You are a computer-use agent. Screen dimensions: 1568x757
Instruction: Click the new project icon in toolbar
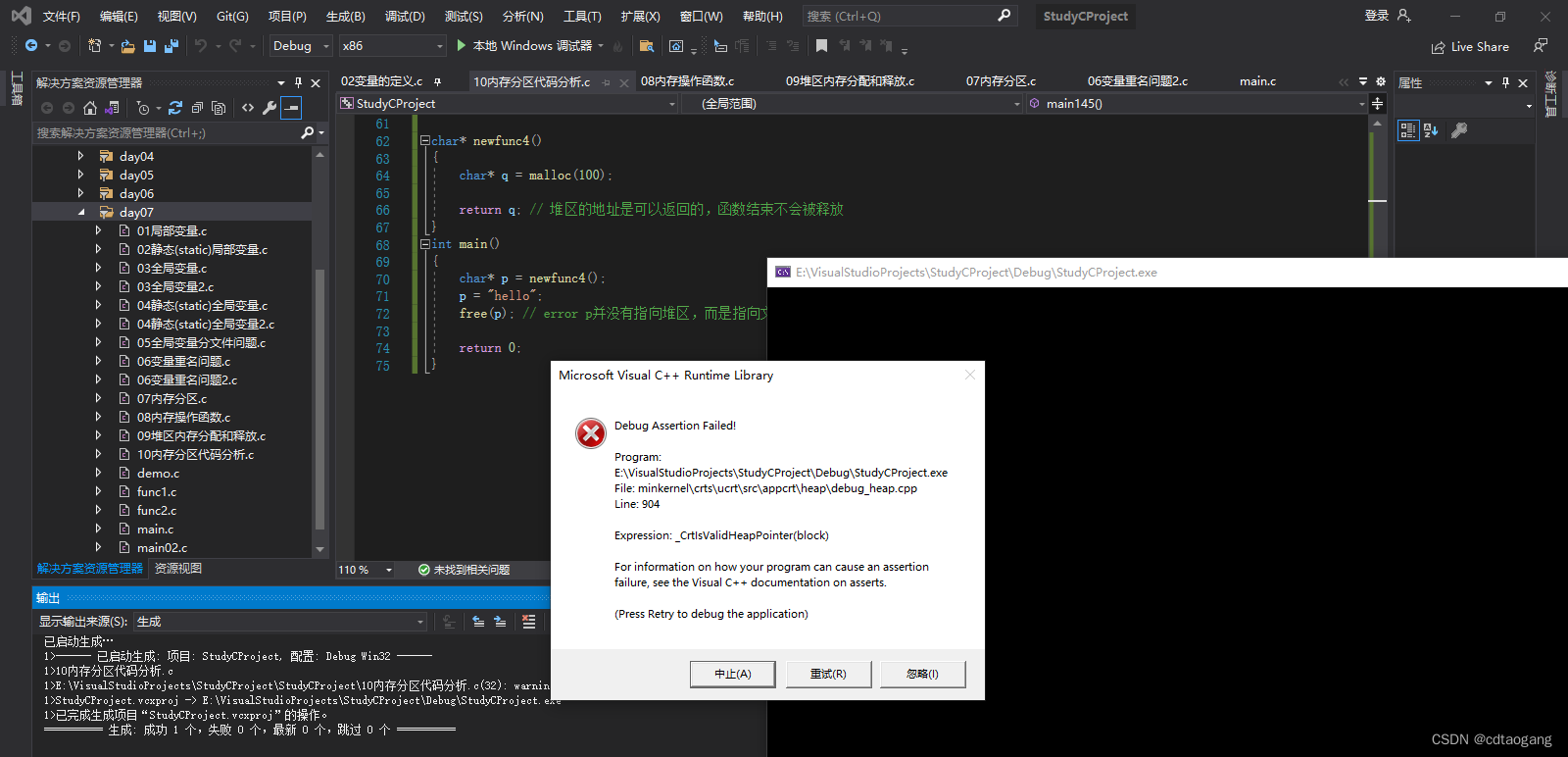pos(95,46)
